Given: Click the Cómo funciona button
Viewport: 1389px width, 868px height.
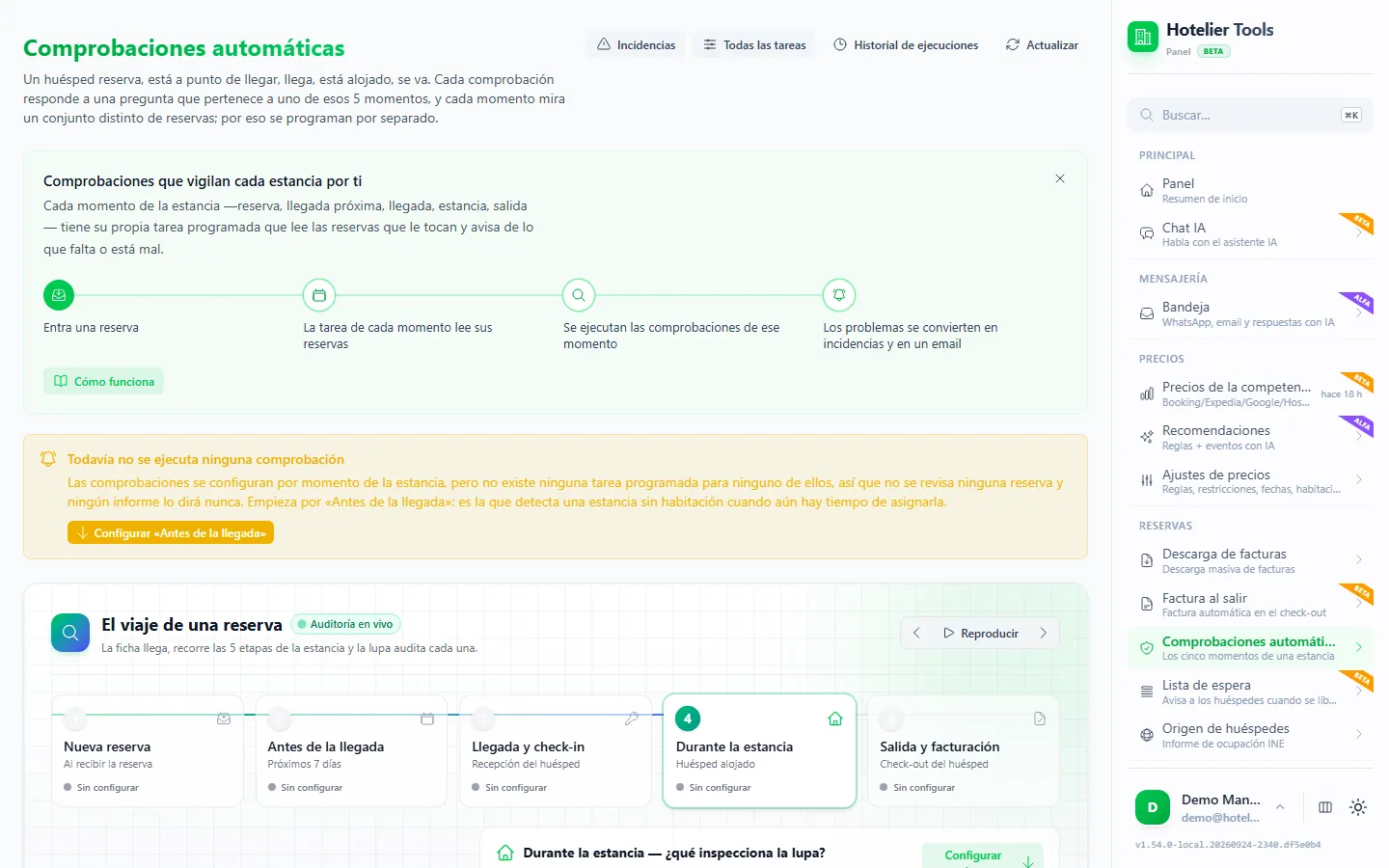Looking at the screenshot, I should coord(103,381).
